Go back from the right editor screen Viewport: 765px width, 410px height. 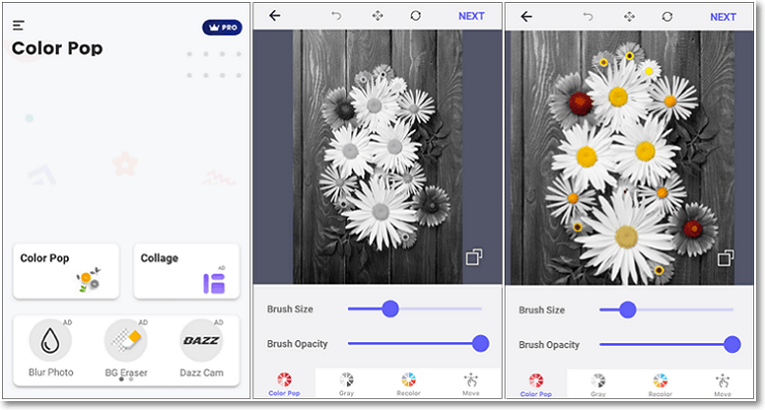(526, 17)
